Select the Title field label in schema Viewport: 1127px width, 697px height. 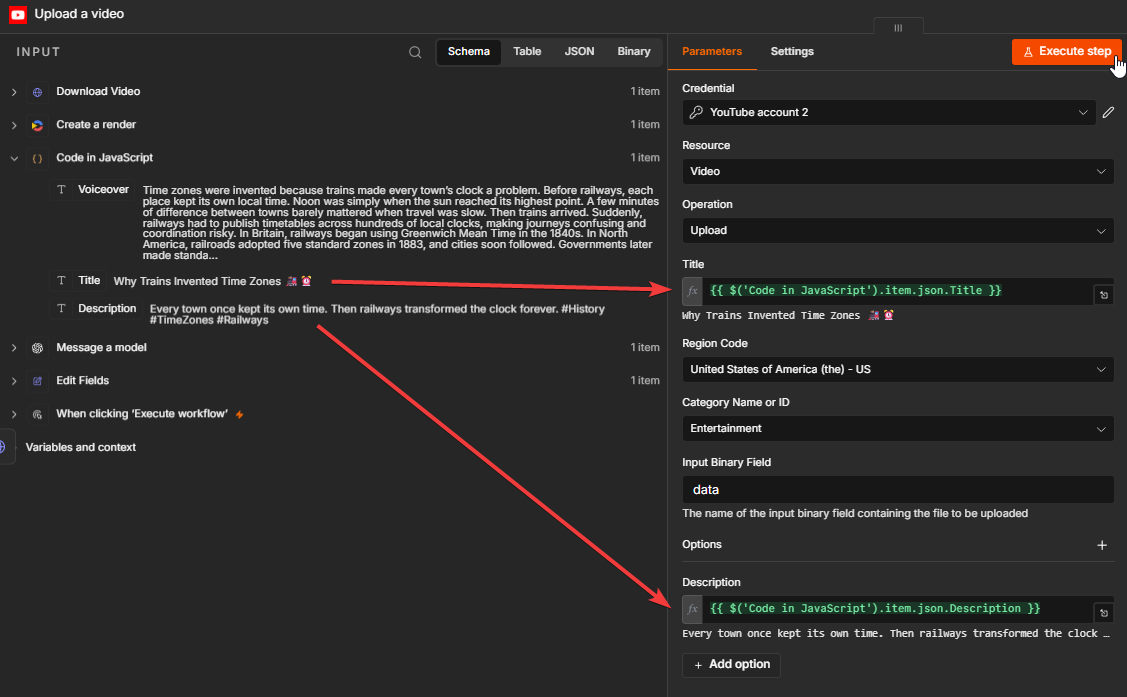pos(89,281)
